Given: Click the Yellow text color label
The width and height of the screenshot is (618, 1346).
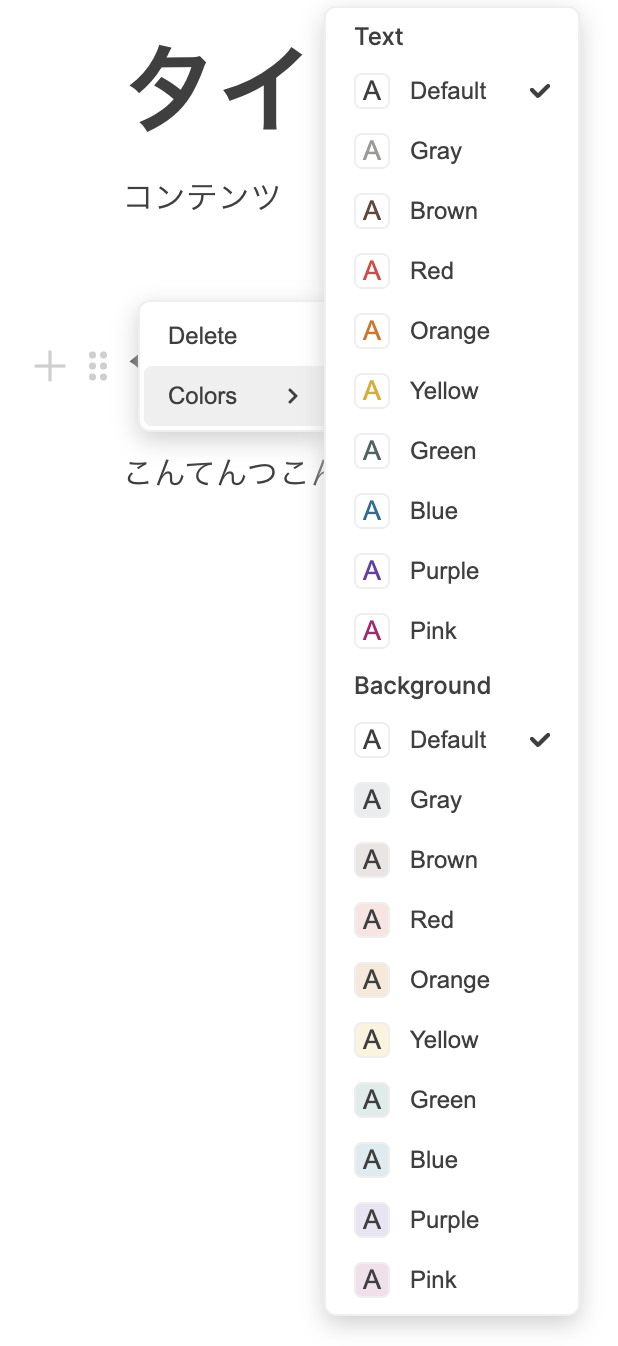Looking at the screenshot, I should 444,391.
